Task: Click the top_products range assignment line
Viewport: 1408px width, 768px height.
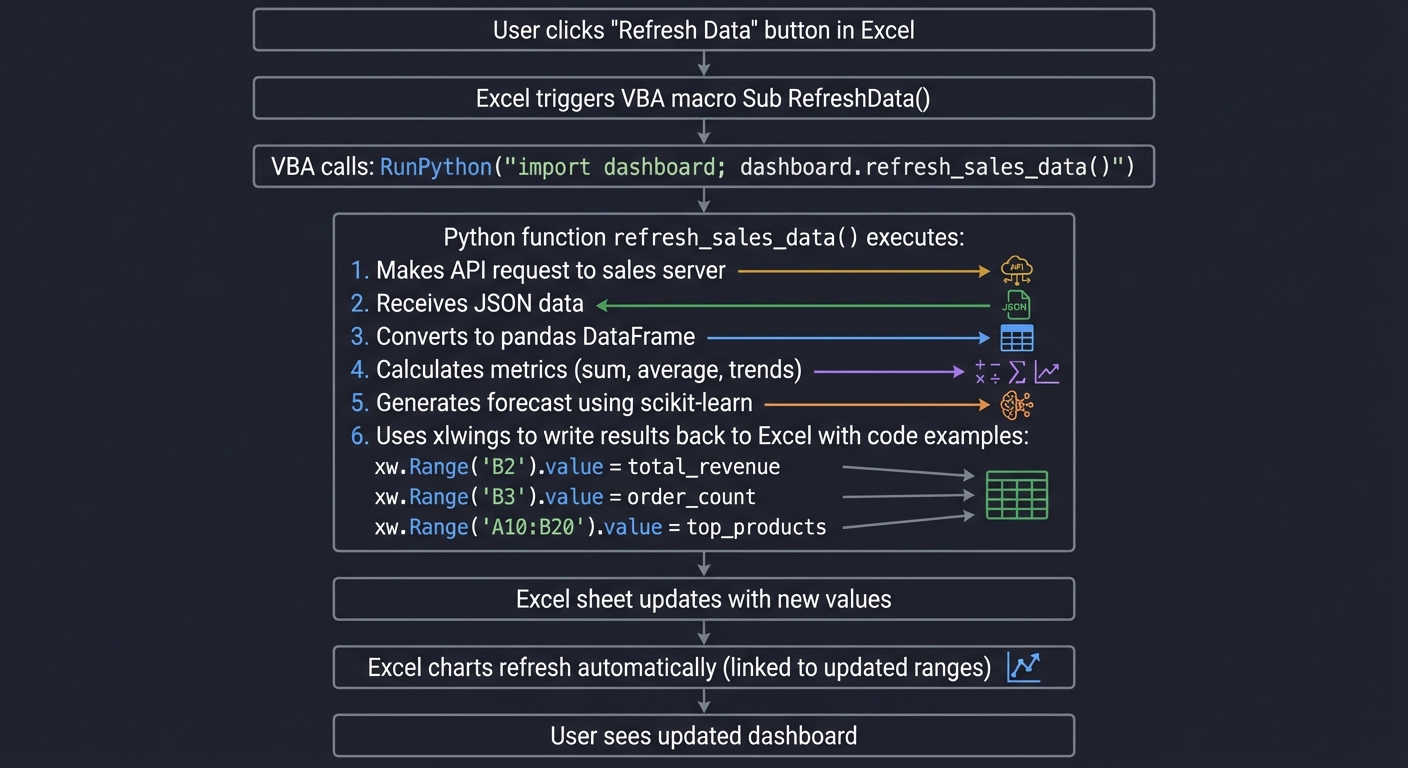Action: pyautogui.click(x=600, y=526)
